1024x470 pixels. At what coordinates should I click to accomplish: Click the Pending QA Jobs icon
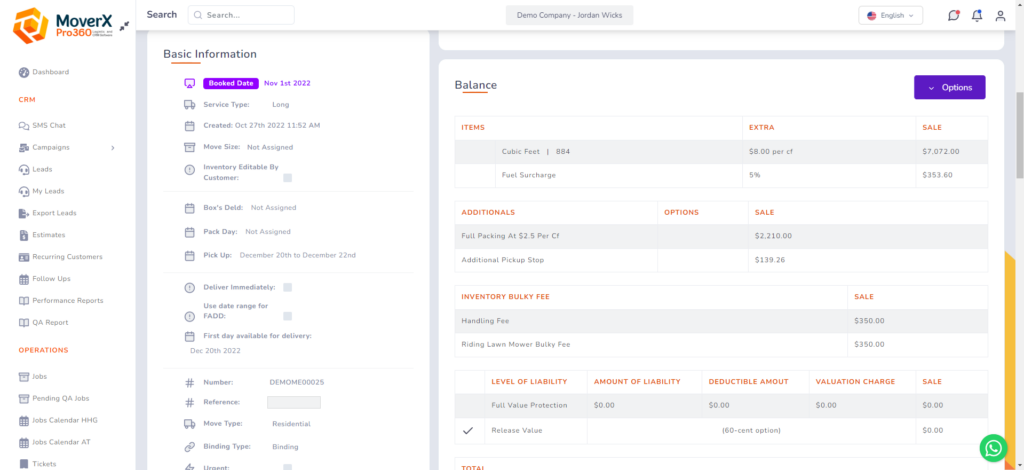click(24, 398)
